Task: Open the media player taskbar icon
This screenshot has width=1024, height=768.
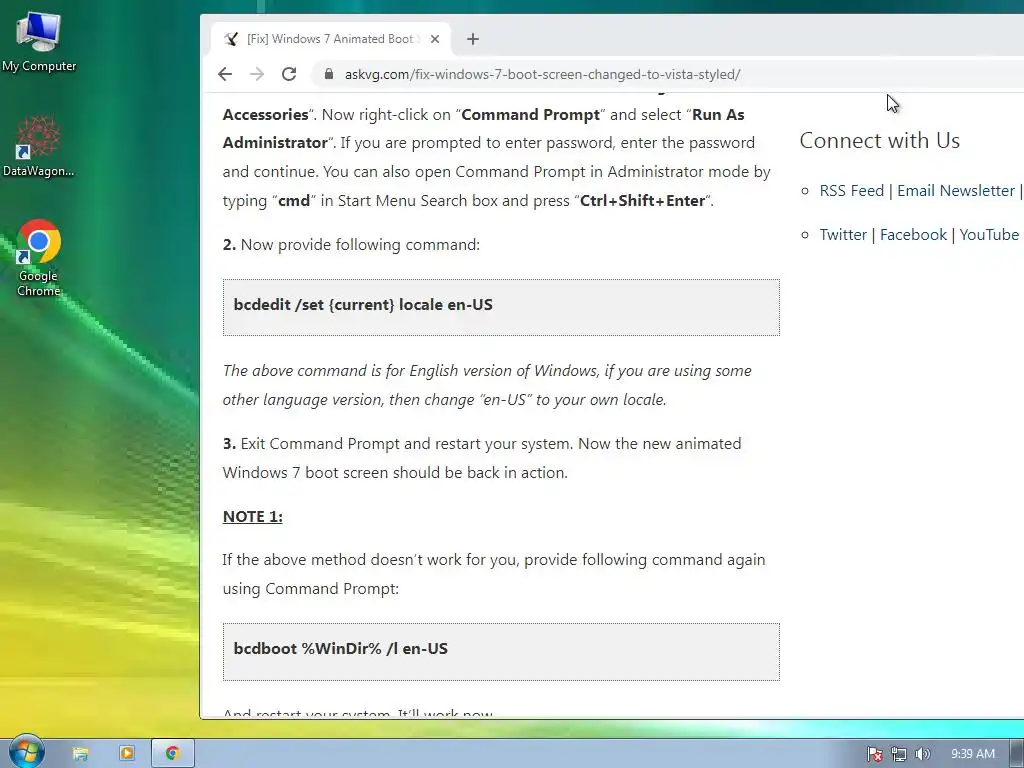Action: pos(127,753)
